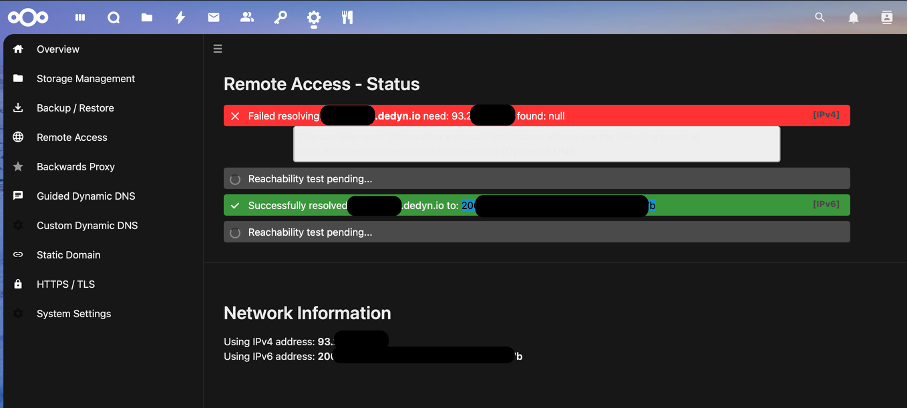The image size is (908, 408).
Task: Select Backup / Restore menu item
Action: [x=75, y=108]
